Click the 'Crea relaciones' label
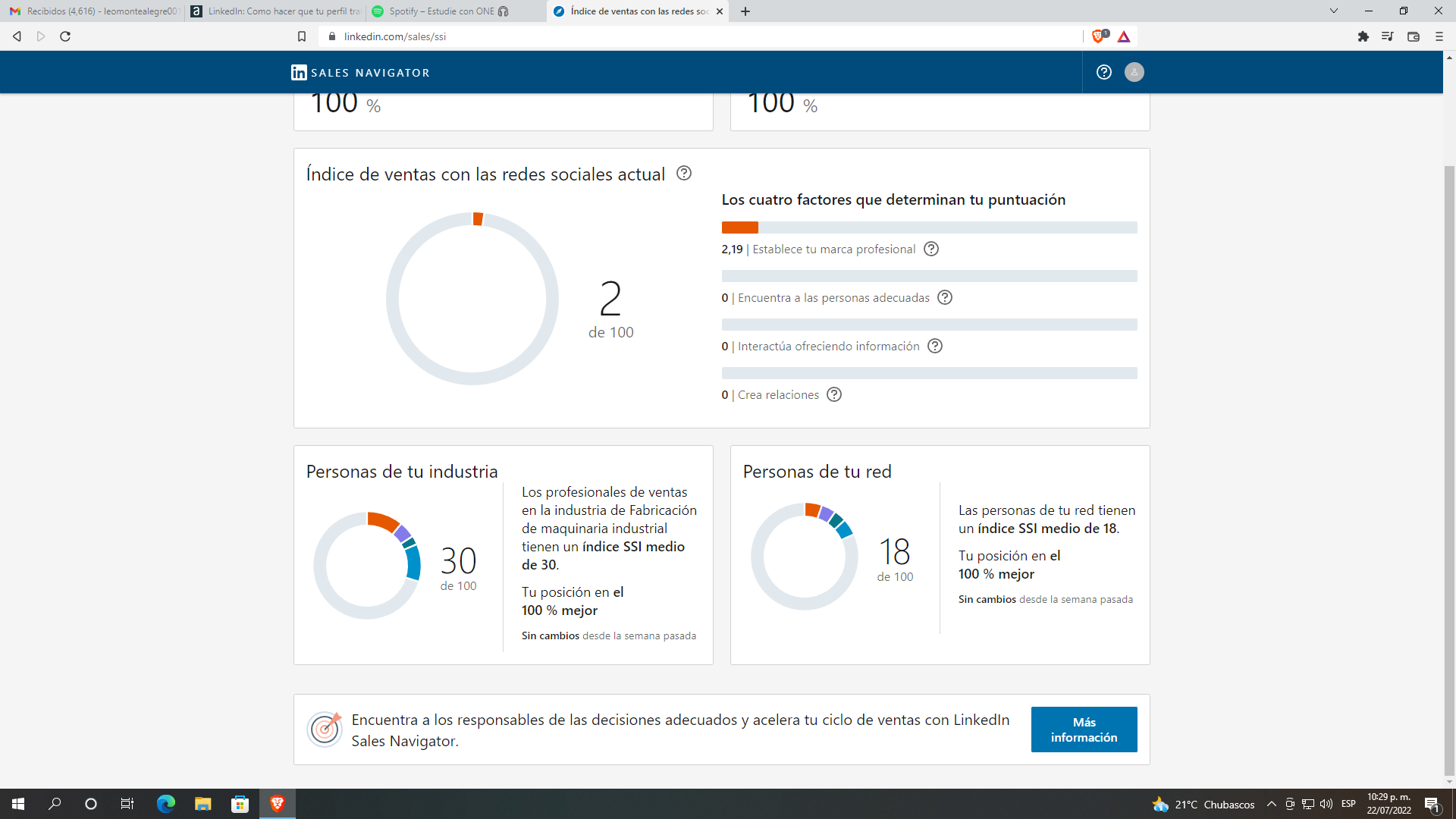1456x819 pixels. pos(778,395)
